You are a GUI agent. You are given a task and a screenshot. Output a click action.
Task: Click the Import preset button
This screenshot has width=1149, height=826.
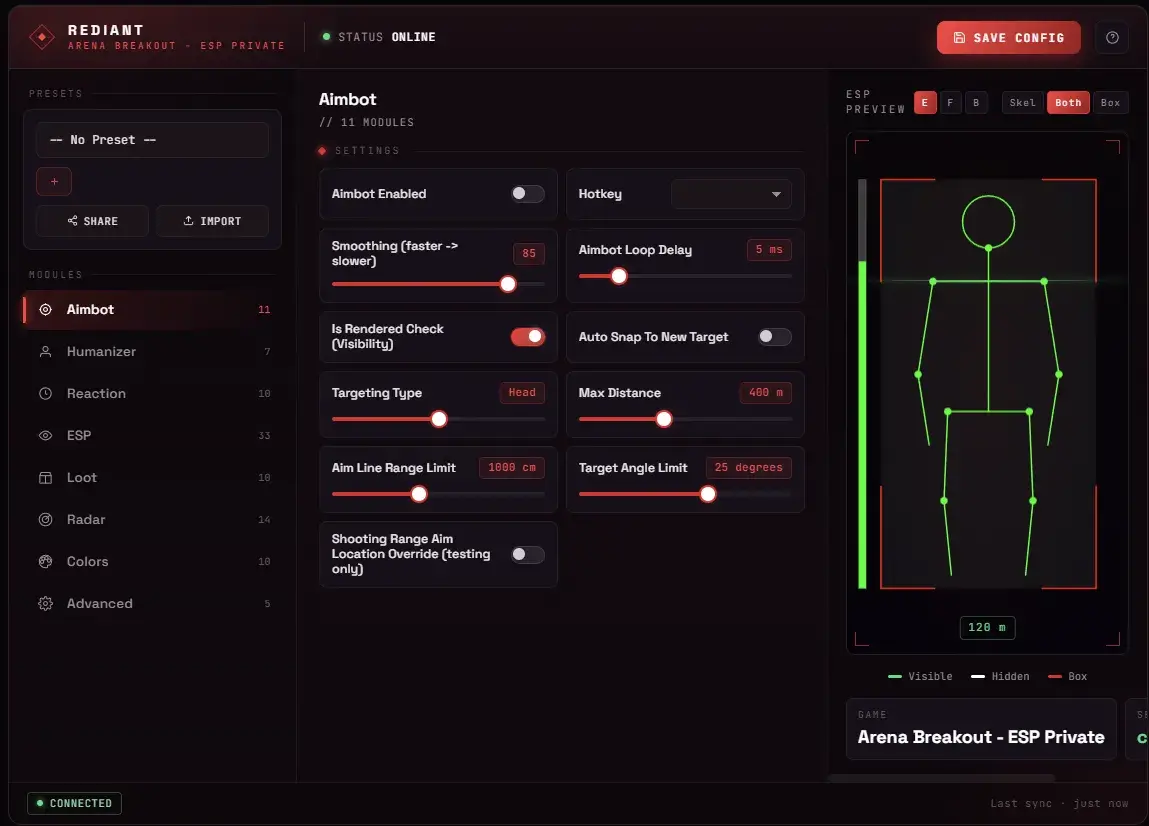(x=212, y=221)
